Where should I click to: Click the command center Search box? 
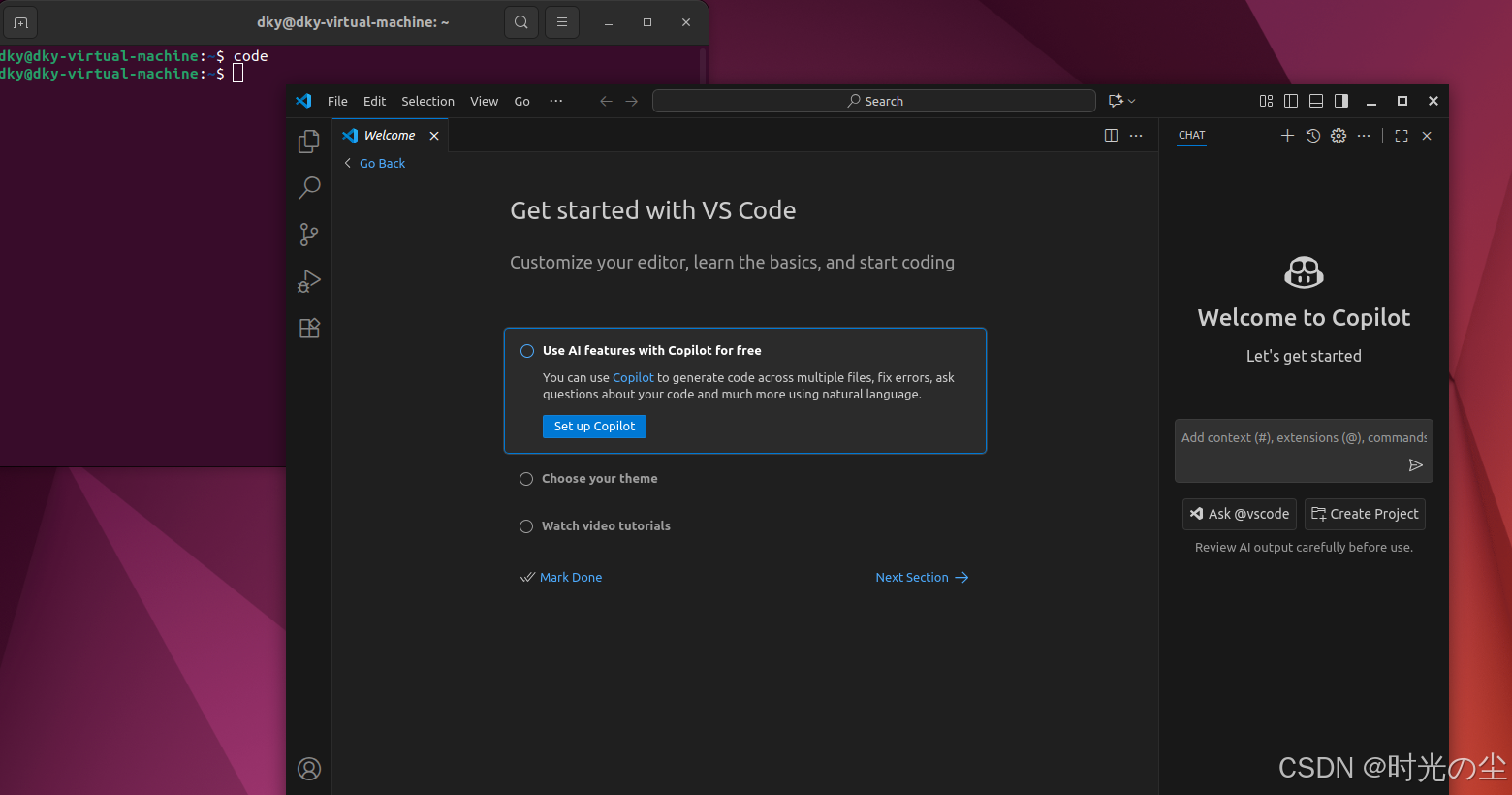tap(874, 101)
